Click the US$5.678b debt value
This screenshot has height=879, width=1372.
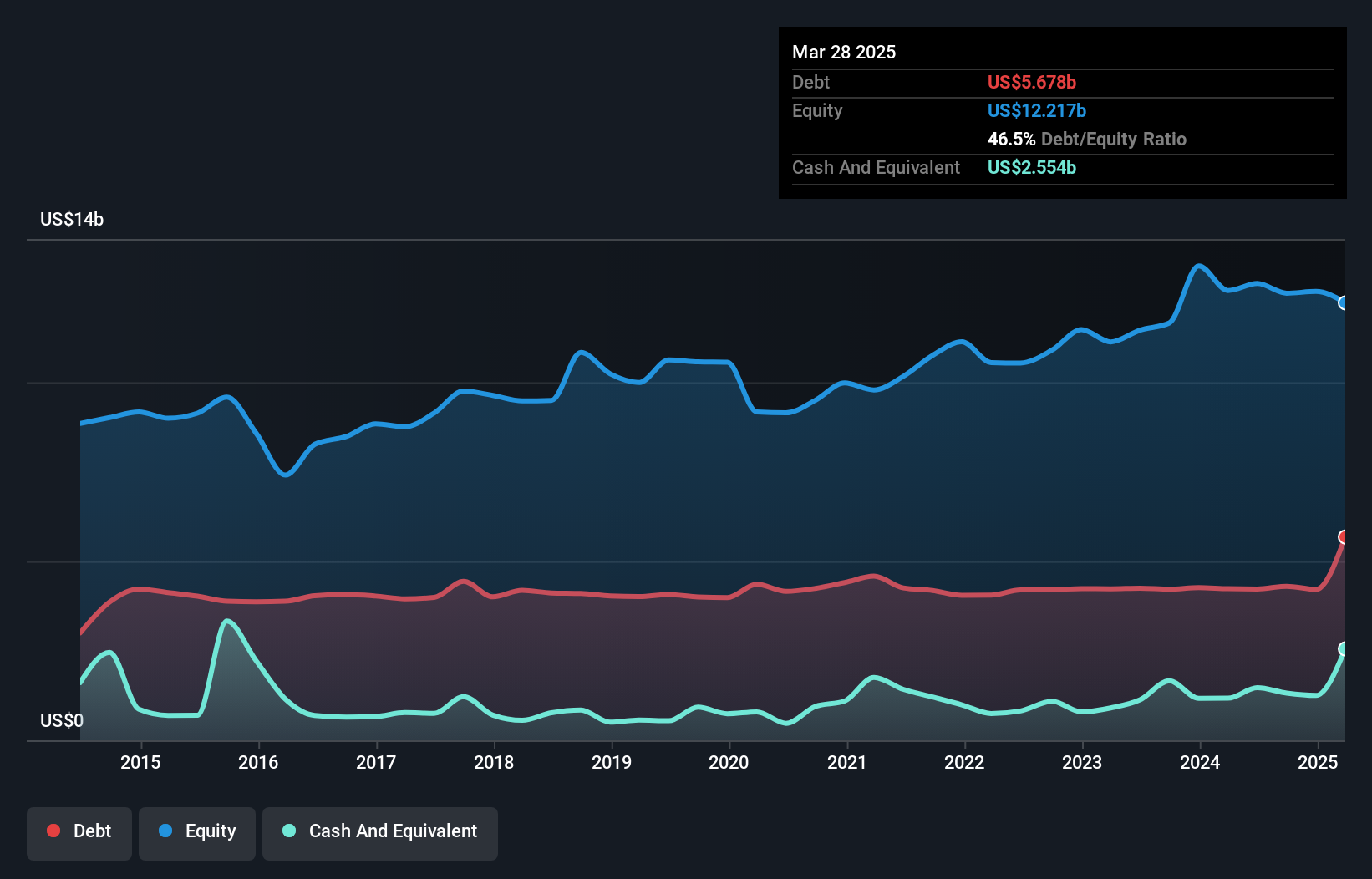click(x=1032, y=82)
